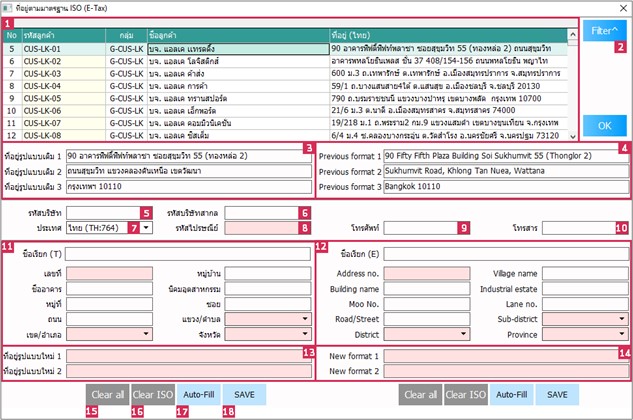Click the customer list scroll up arrow
Viewport: 633px width, 420px height.
pos(572,35)
